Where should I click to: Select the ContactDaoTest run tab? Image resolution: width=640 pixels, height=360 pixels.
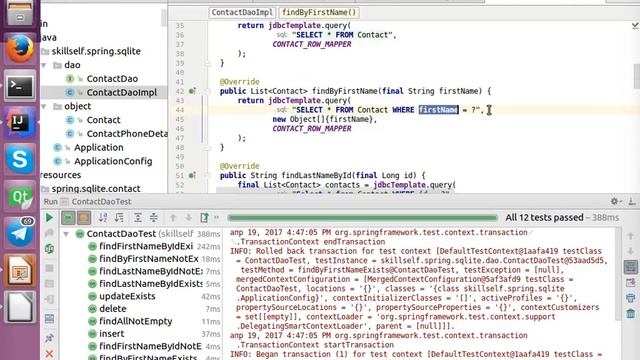pyautogui.click(x=101, y=202)
